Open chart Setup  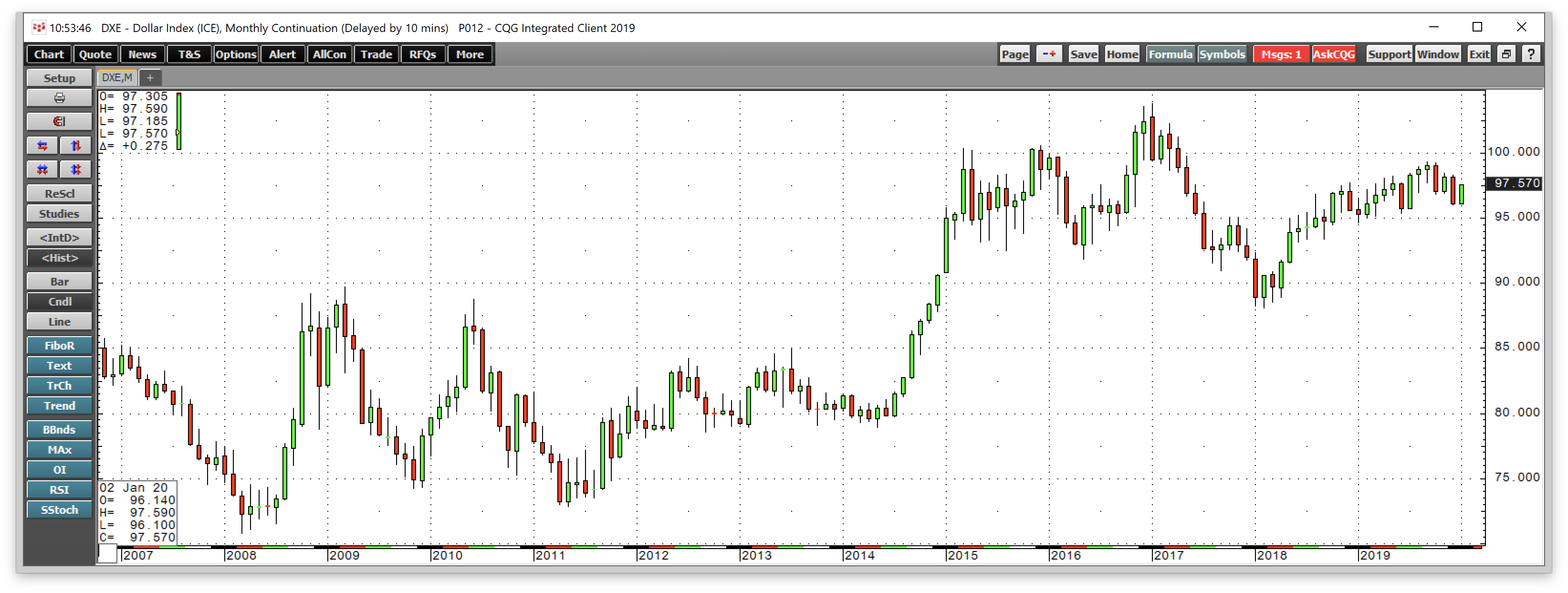coord(59,78)
